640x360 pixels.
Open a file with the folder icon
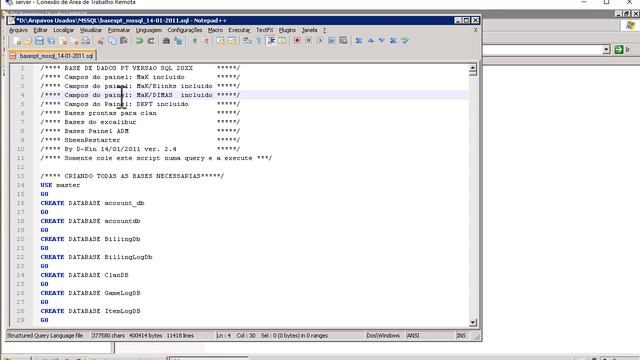(28, 41)
